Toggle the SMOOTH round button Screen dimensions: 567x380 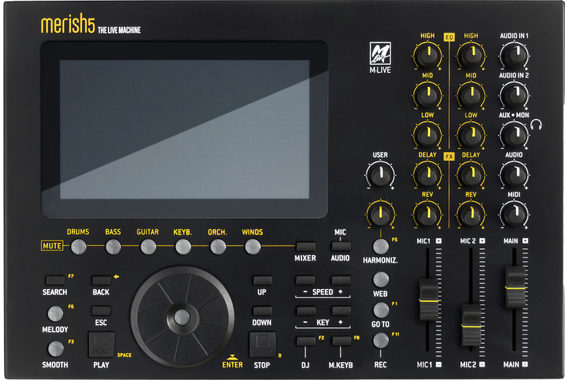pos(56,349)
